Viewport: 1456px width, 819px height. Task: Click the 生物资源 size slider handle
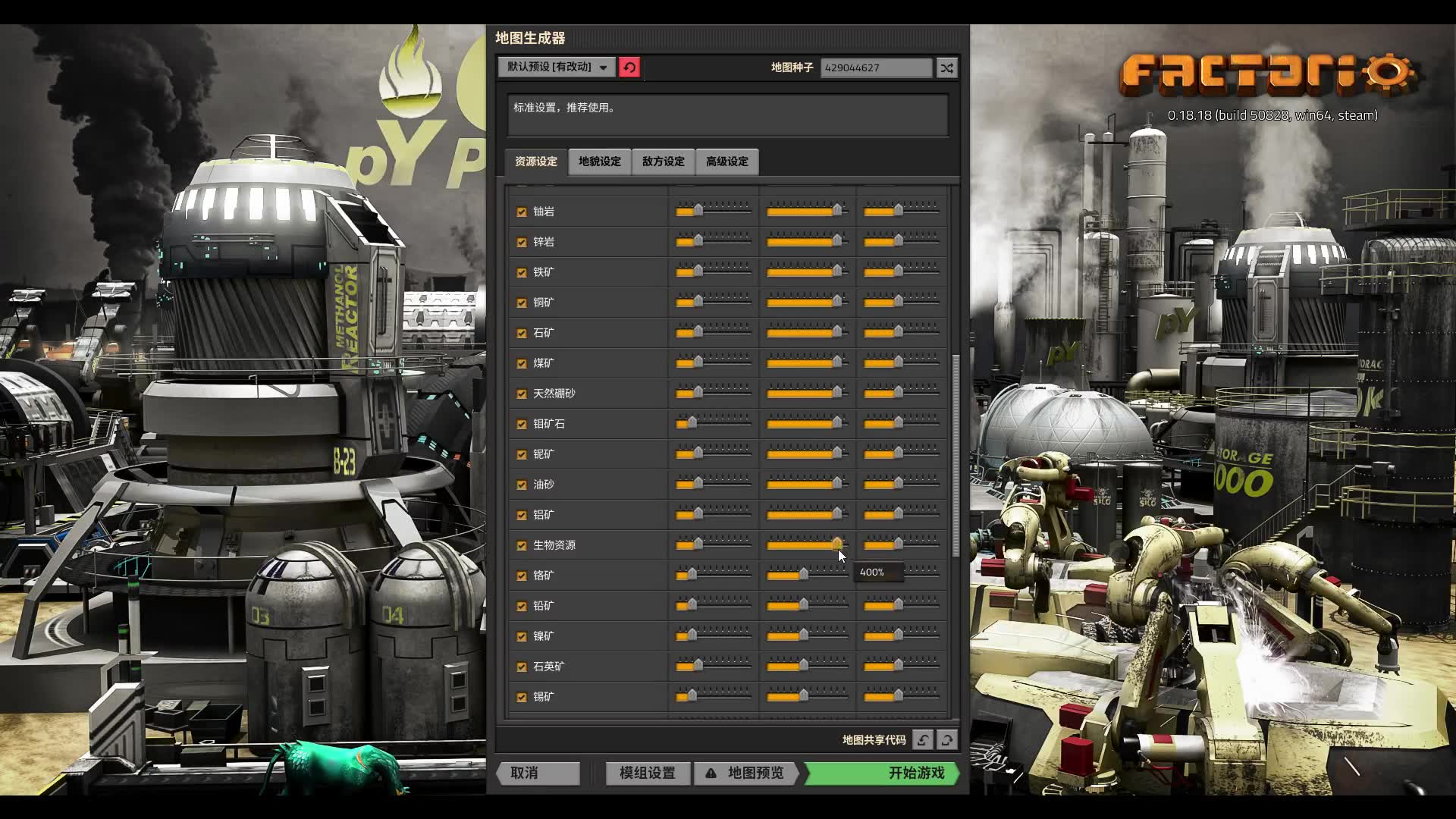pos(837,544)
